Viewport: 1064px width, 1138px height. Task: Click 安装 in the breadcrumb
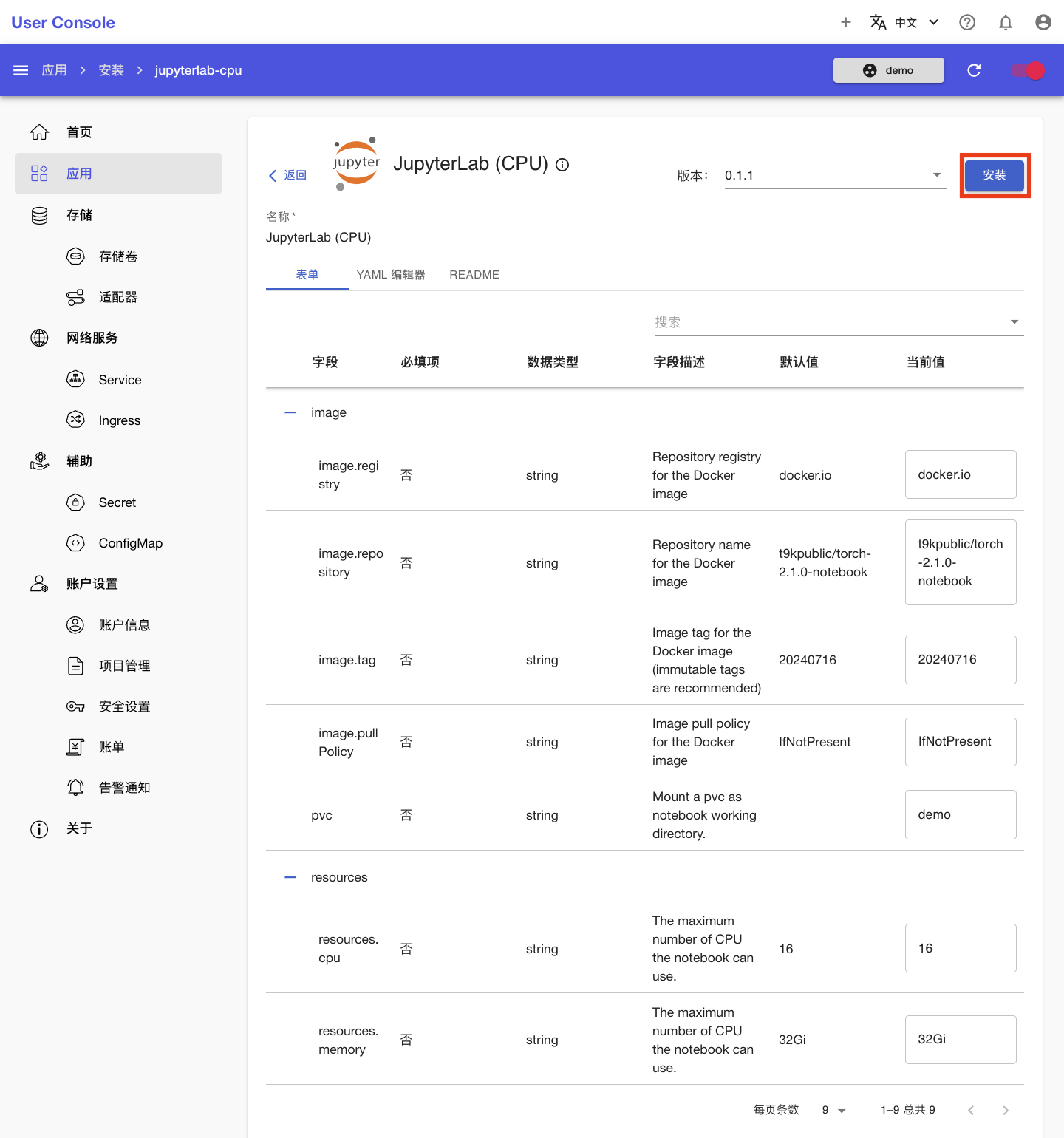point(112,70)
